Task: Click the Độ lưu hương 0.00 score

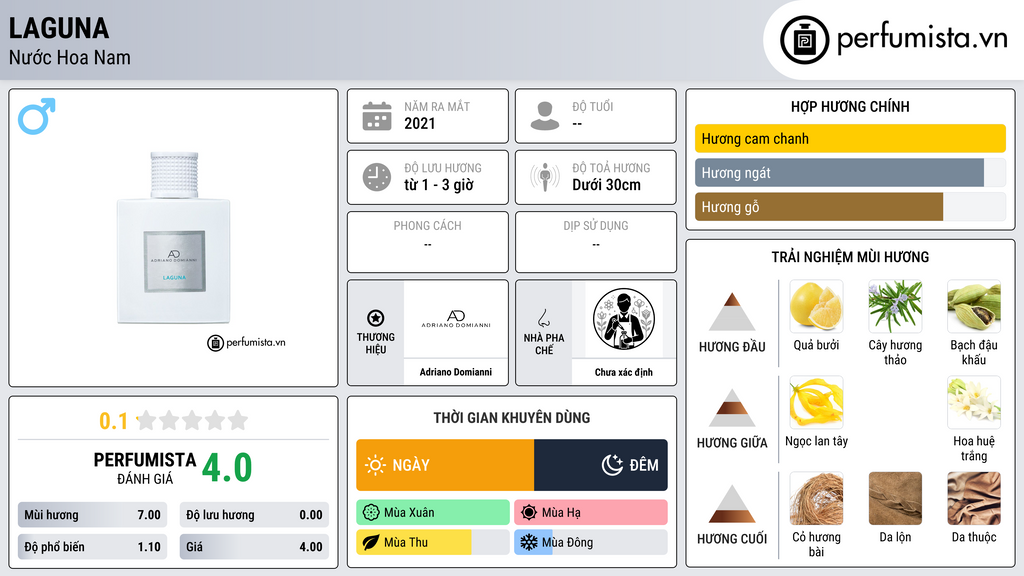Action: tap(254, 515)
